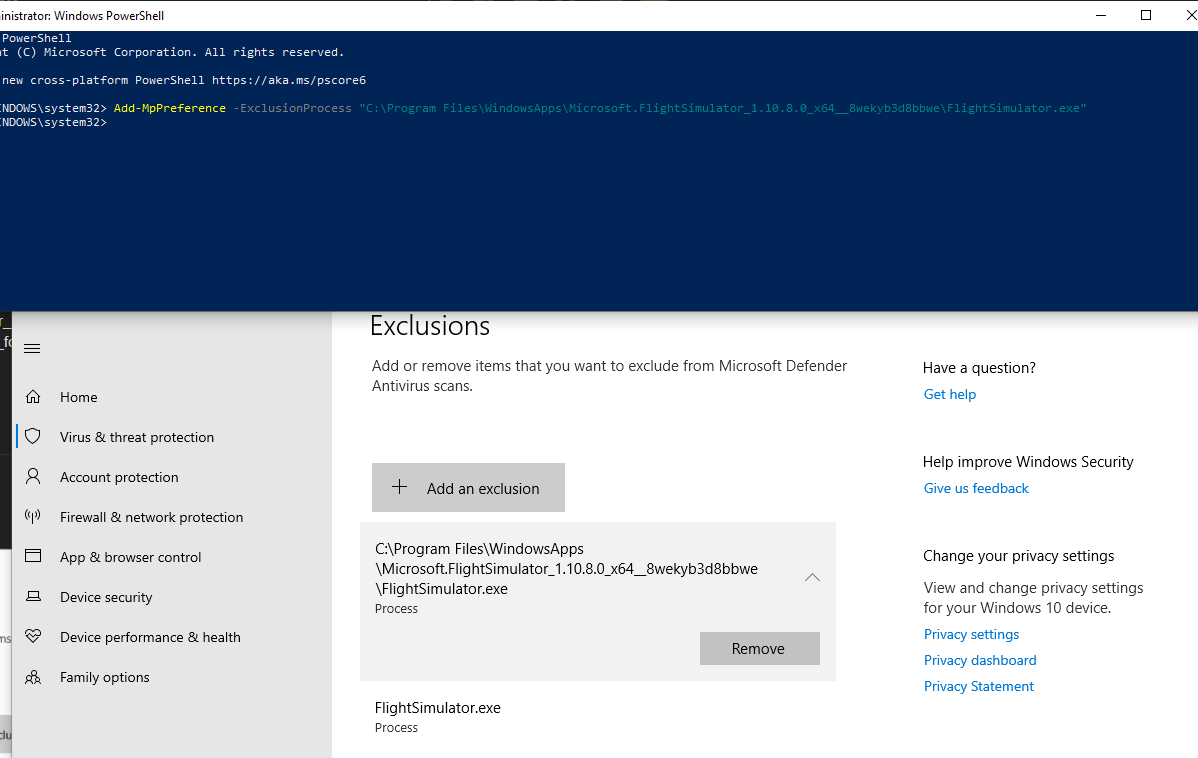The height and width of the screenshot is (758, 1198).
Task: Select Firewall & network protection
Action: click(x=151, y=517)
